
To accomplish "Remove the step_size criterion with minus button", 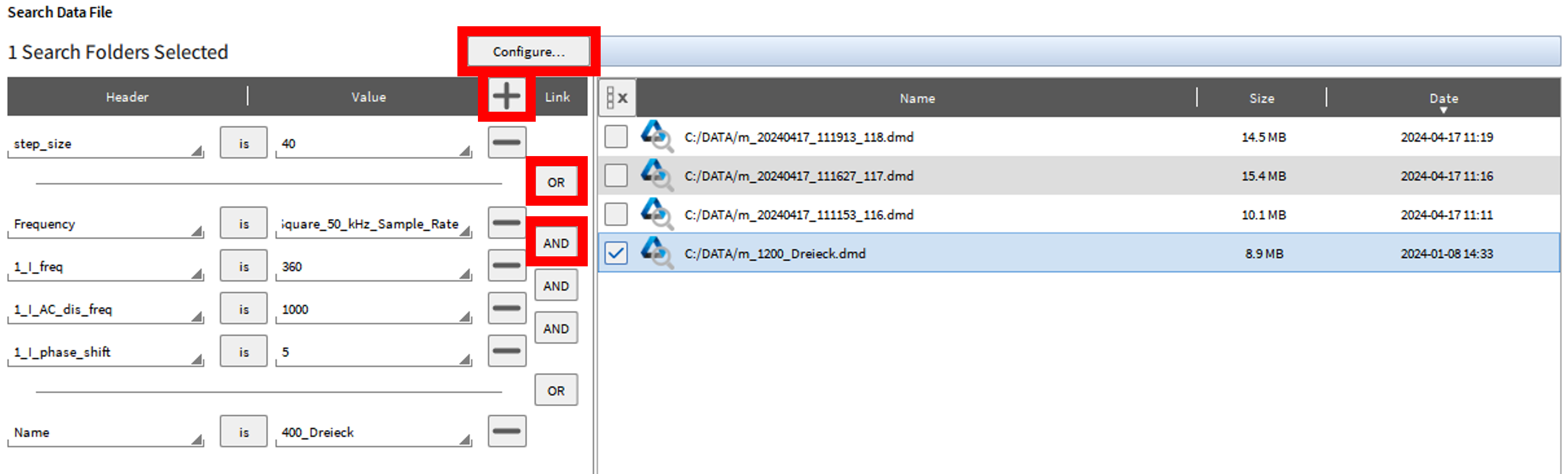I will click(507, 142).
